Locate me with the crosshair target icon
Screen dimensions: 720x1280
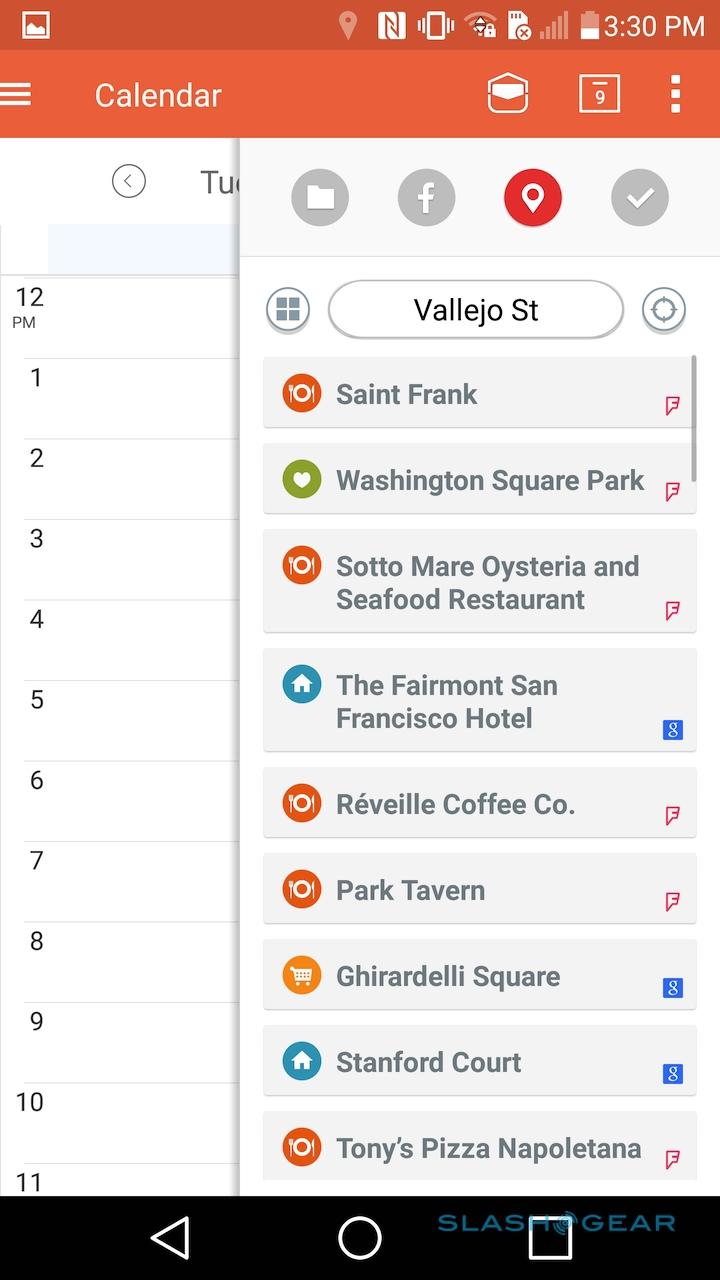tap(664, 310)
